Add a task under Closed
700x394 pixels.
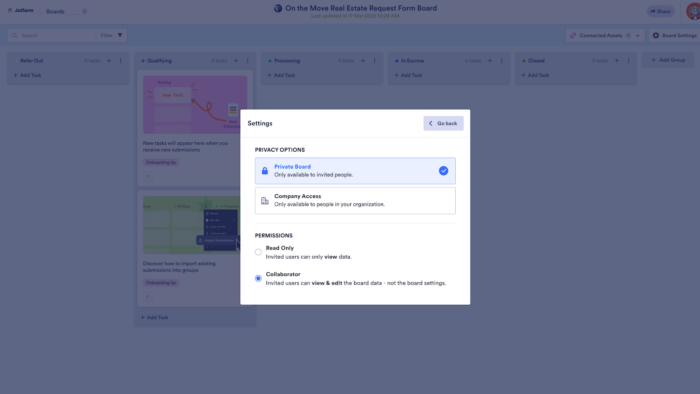(x=535, y=75)
